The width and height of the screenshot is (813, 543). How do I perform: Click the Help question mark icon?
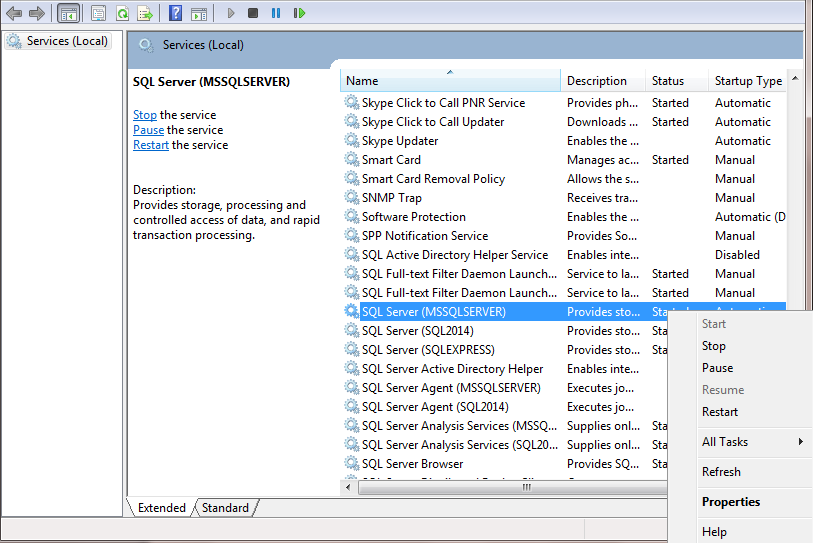176,13
